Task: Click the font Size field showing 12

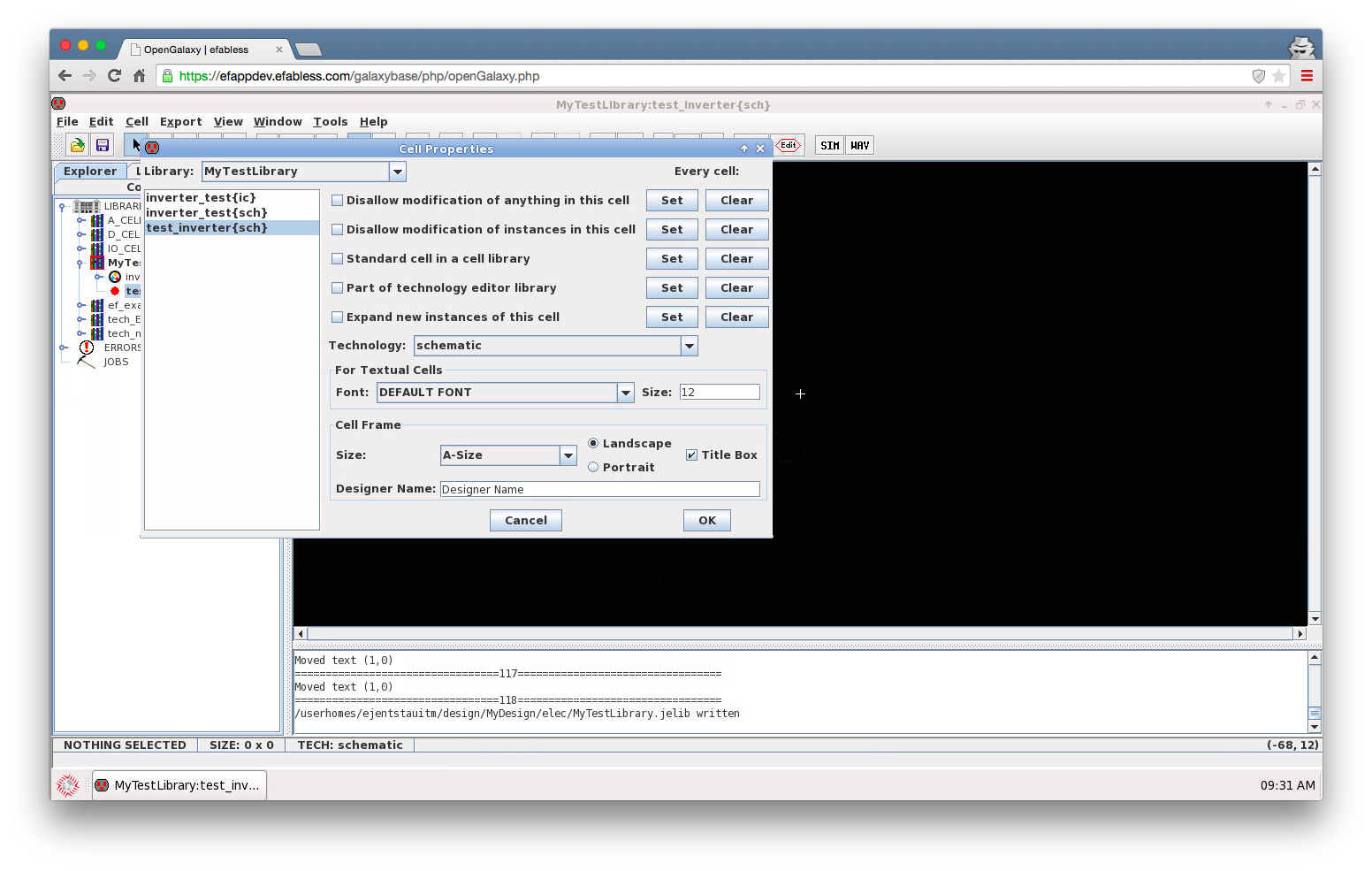Action: 720,393
